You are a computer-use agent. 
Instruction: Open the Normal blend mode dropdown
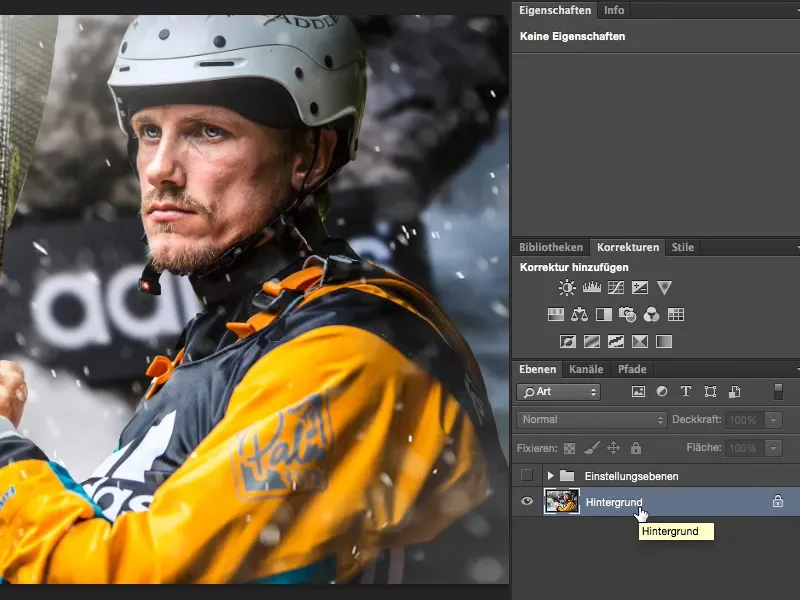coord(592,420)
